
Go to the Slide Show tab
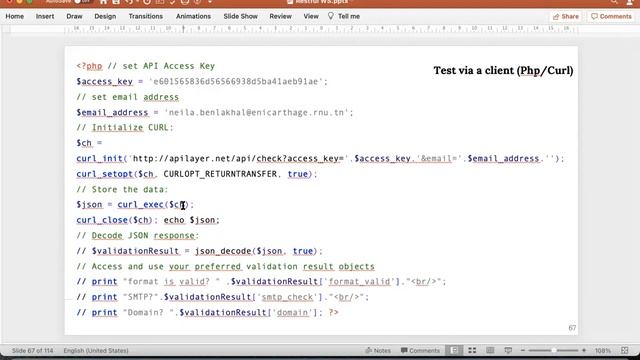click(240, 16)
